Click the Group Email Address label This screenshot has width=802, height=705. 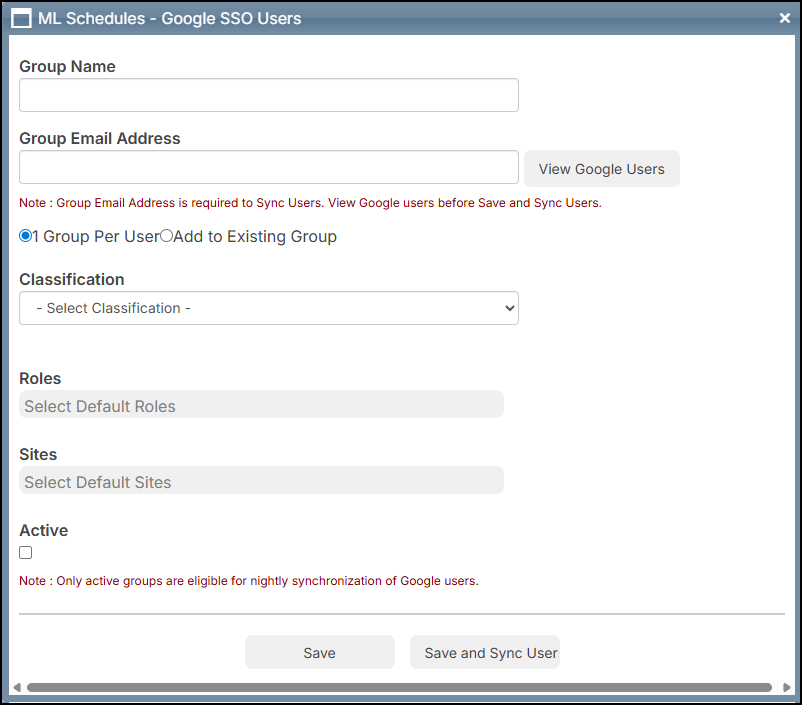(100, 139)
